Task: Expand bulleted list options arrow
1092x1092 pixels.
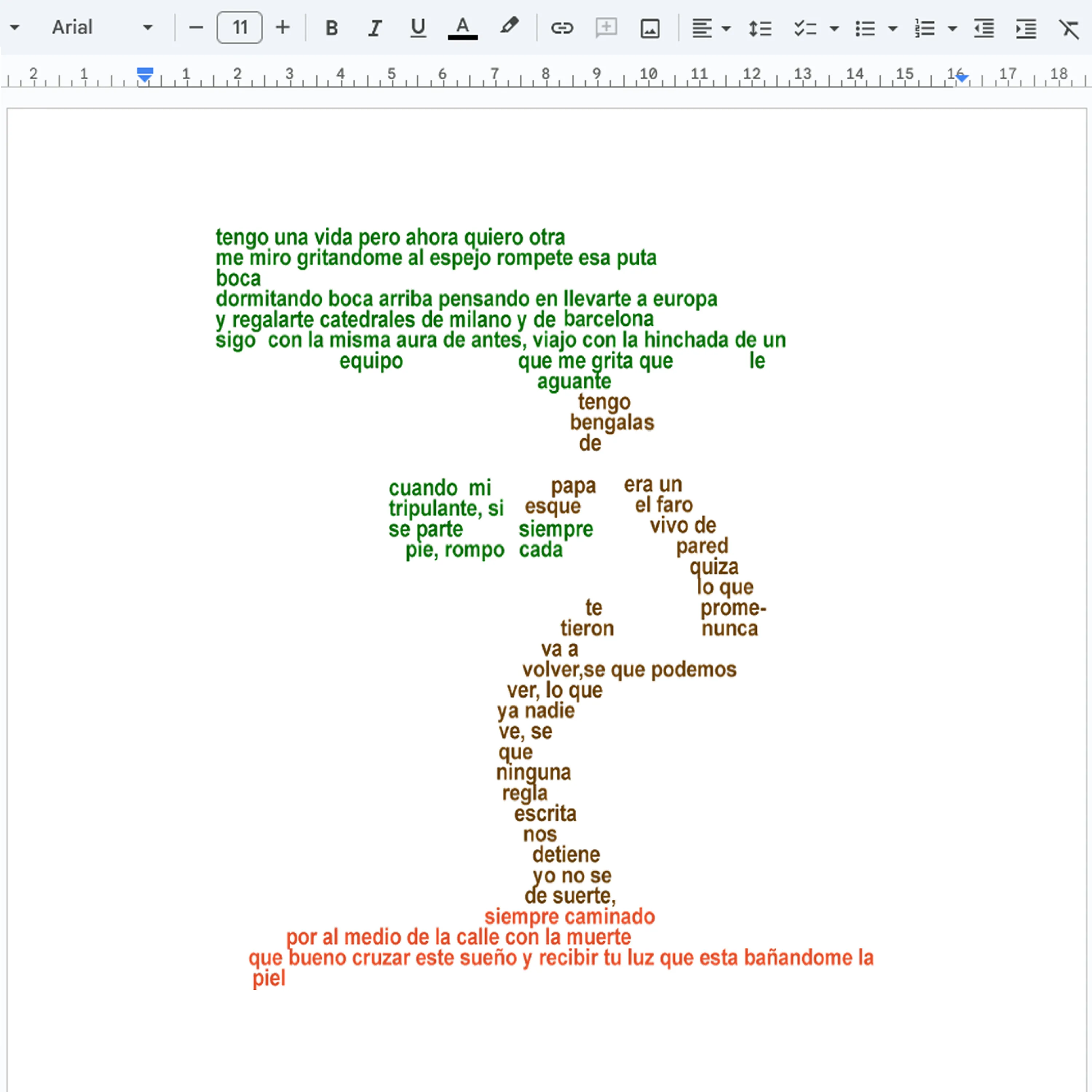Action: click(x=893, y=28)
